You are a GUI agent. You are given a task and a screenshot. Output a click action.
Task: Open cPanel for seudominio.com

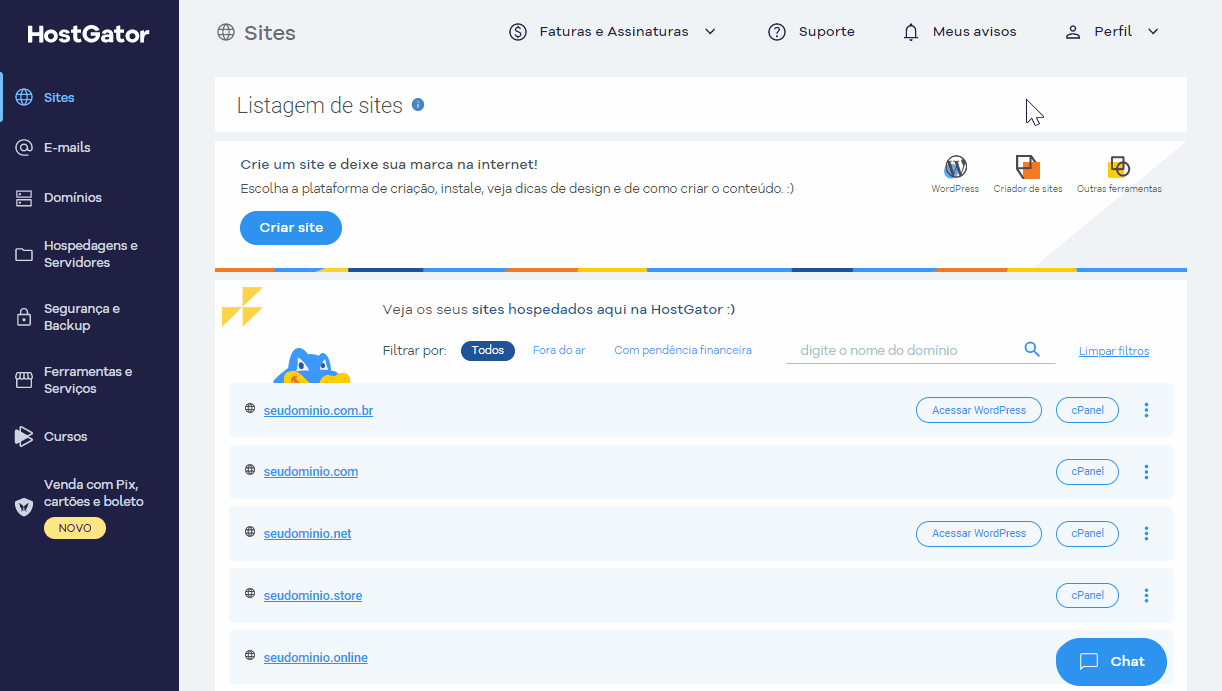click(x=1087, y=472)
